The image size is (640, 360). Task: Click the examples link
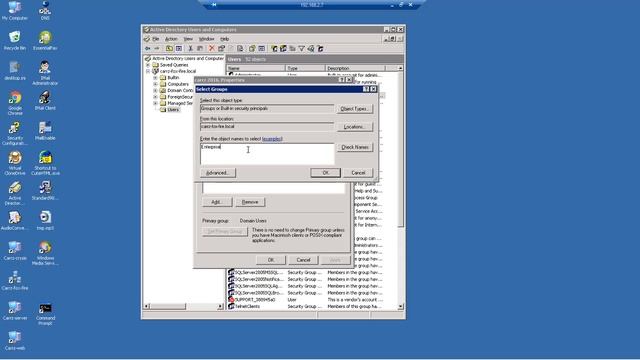(272, 139)
